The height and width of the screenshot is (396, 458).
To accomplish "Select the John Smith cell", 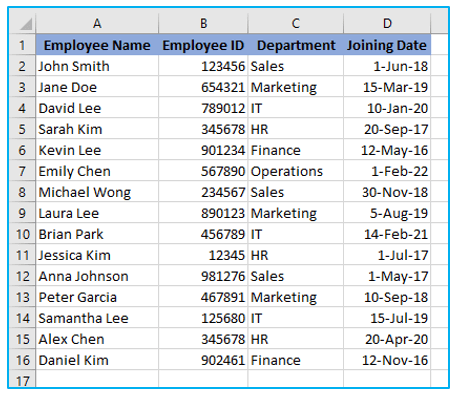I will pyautogui.click(x=97, y=66).
